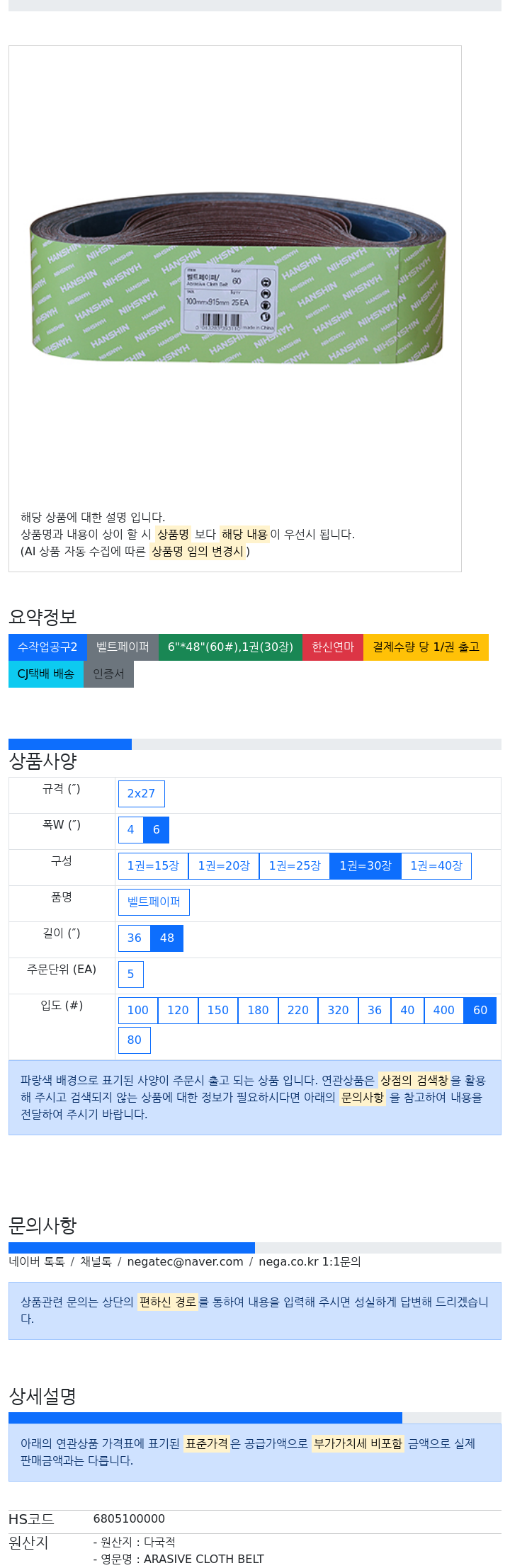Click the yellow 결제수량 당 1/권 출고 tag
The image size is (510, 1568).
tap(426, 647)
